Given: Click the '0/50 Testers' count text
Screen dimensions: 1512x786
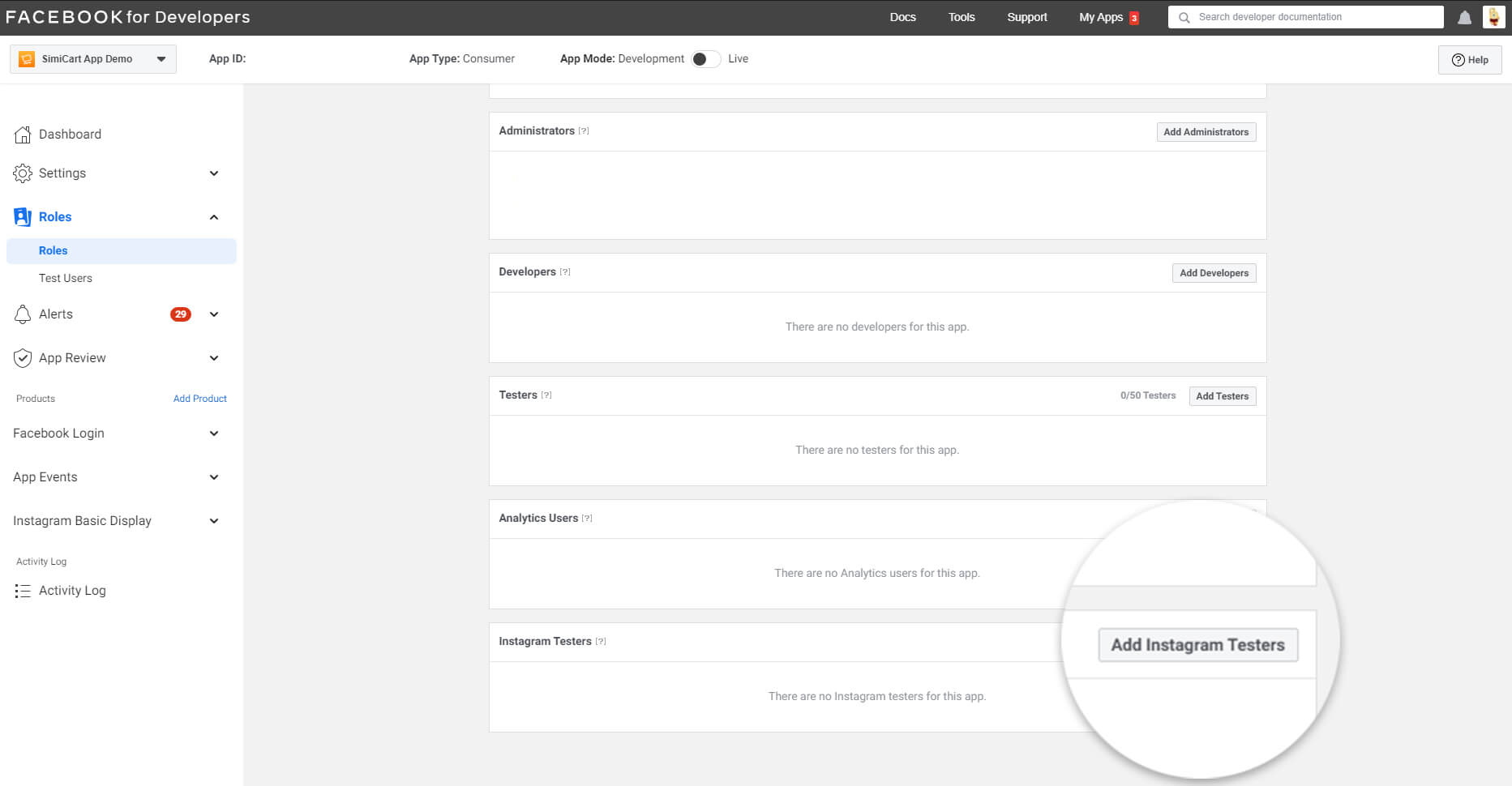Looking at the screenshot, I should point(1147,395).
